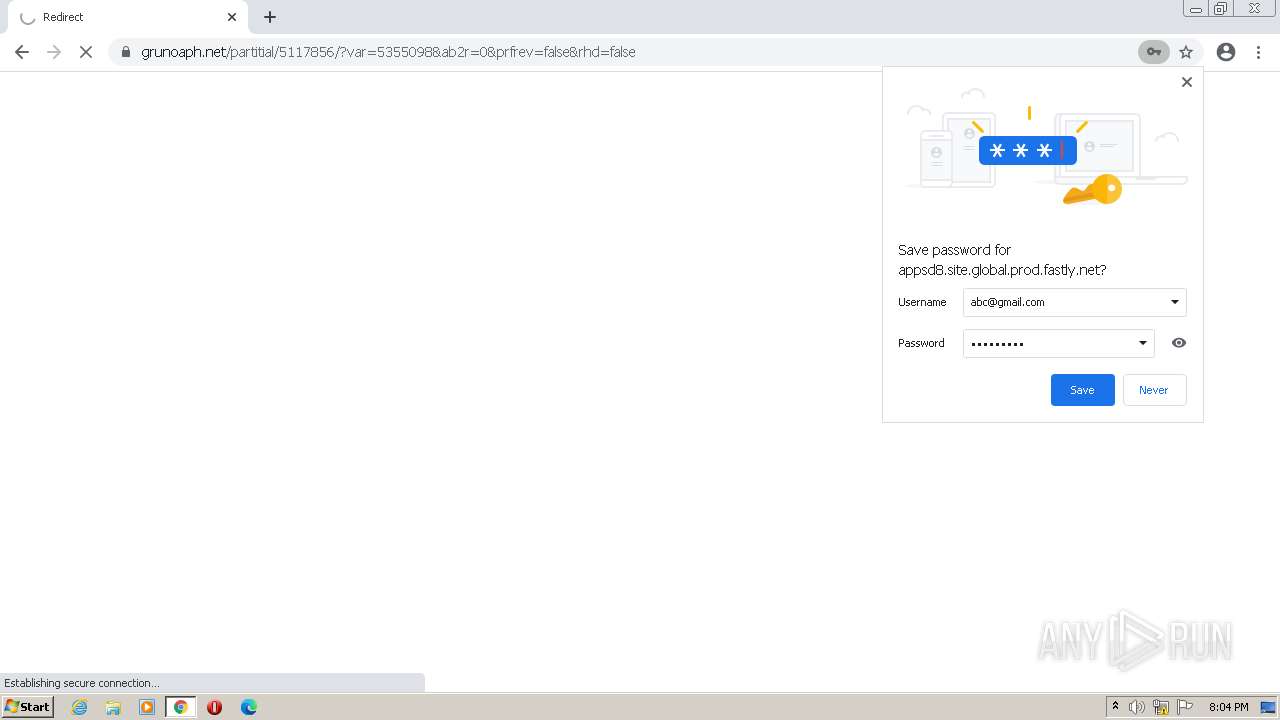The image size is (1280, 720).
Task: Launch Internet Explorer from taskbar
Action: [x=79, y=707]
